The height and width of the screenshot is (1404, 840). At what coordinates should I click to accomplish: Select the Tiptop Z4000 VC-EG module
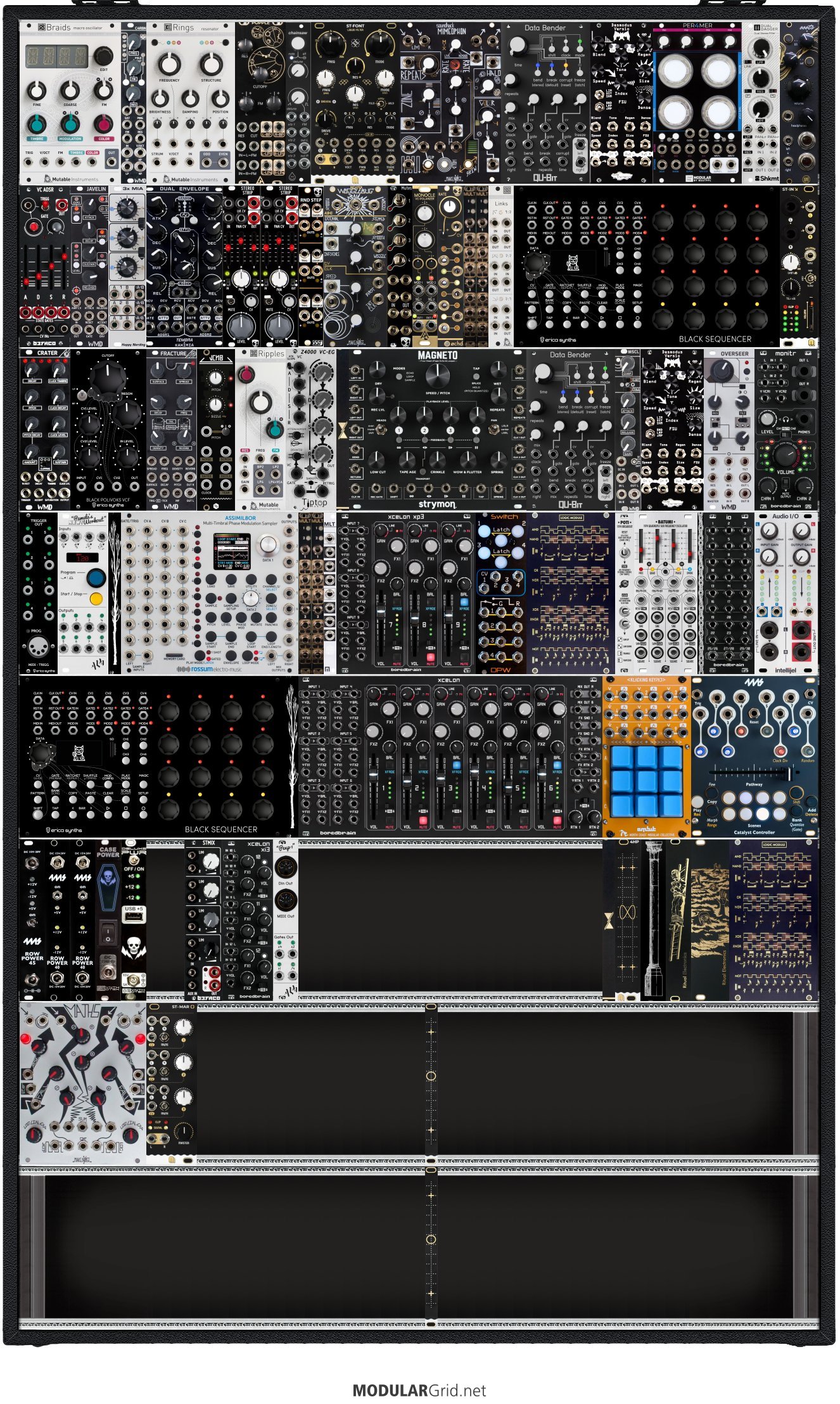317,430
